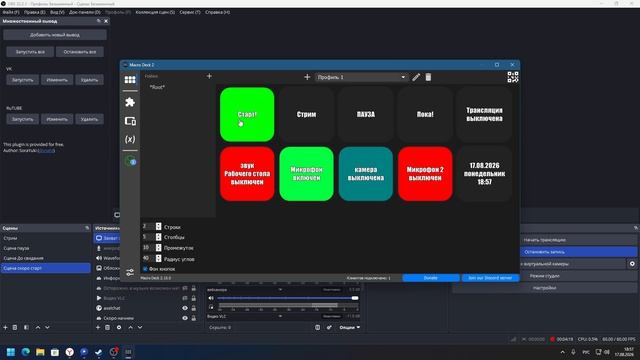Open the Macro Deck grid view icon
The image size is (640, 360).
130,80
